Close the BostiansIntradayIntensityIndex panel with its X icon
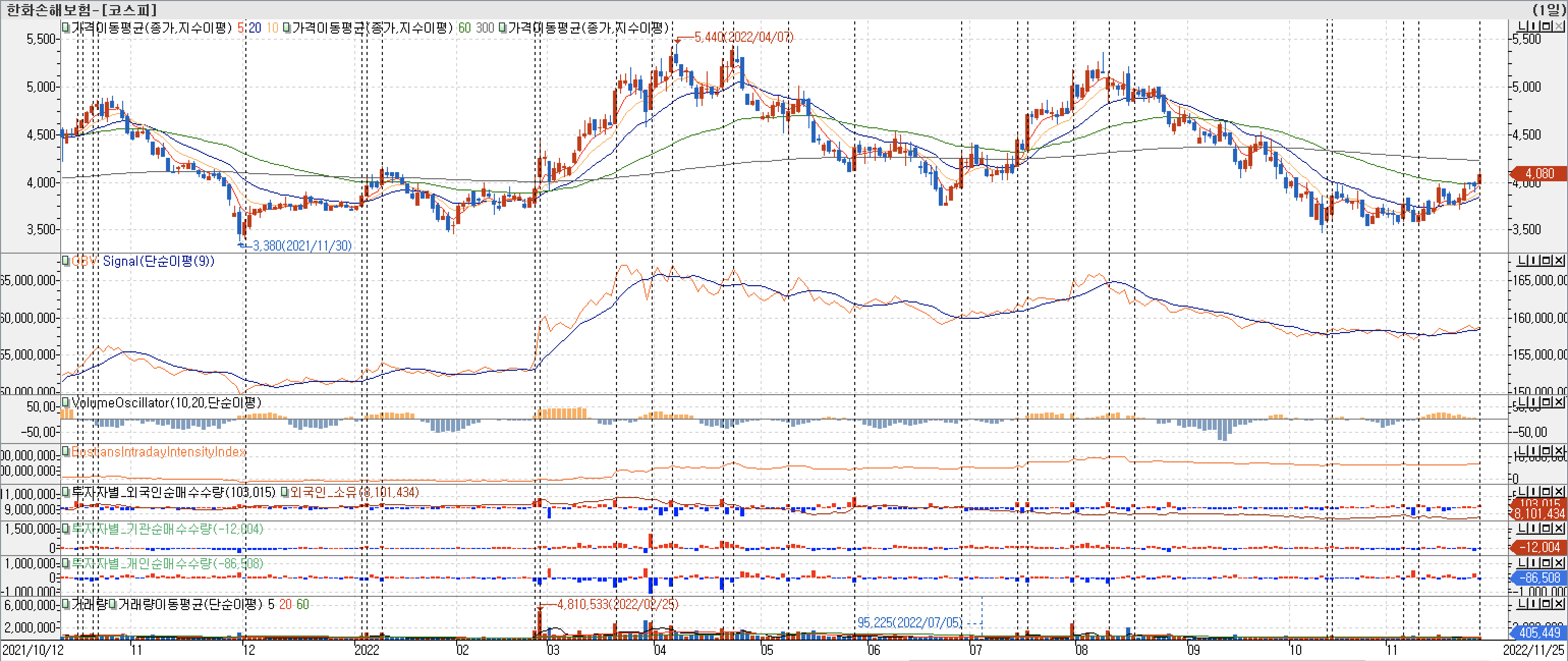1568x661 pixels. click(x=1559, y=451)
